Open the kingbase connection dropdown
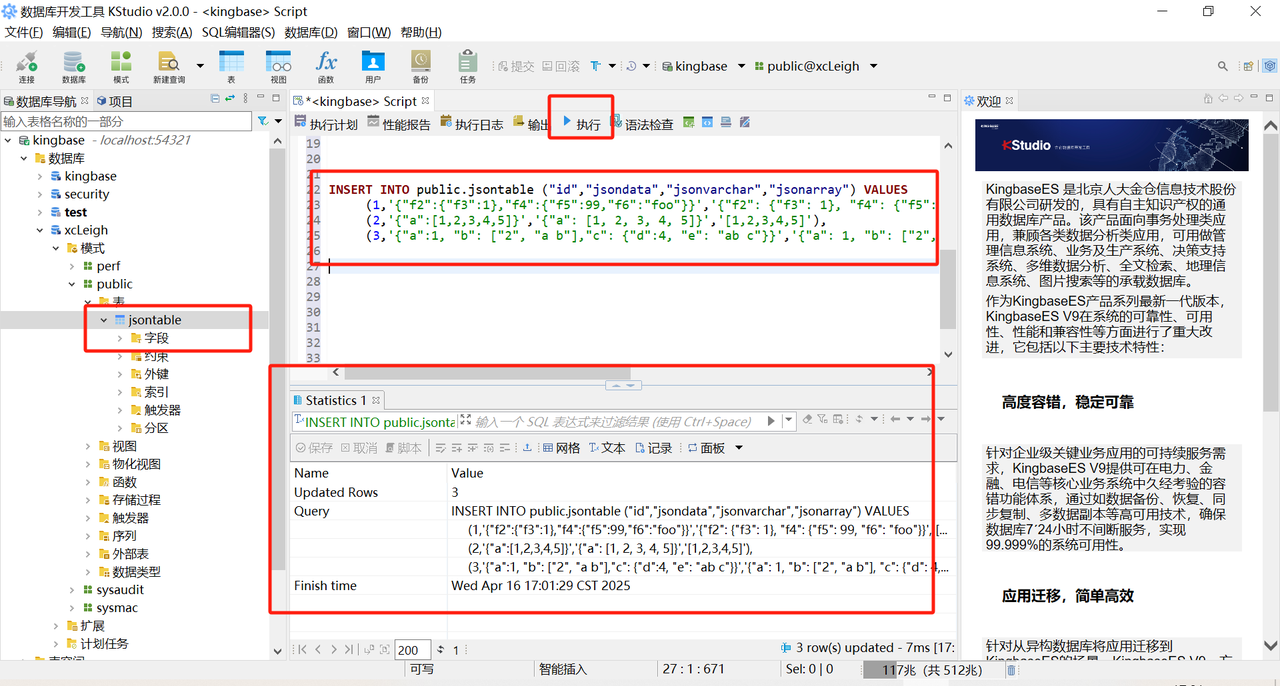This screenshot has height=686, width=1280. tap(741, 66)
